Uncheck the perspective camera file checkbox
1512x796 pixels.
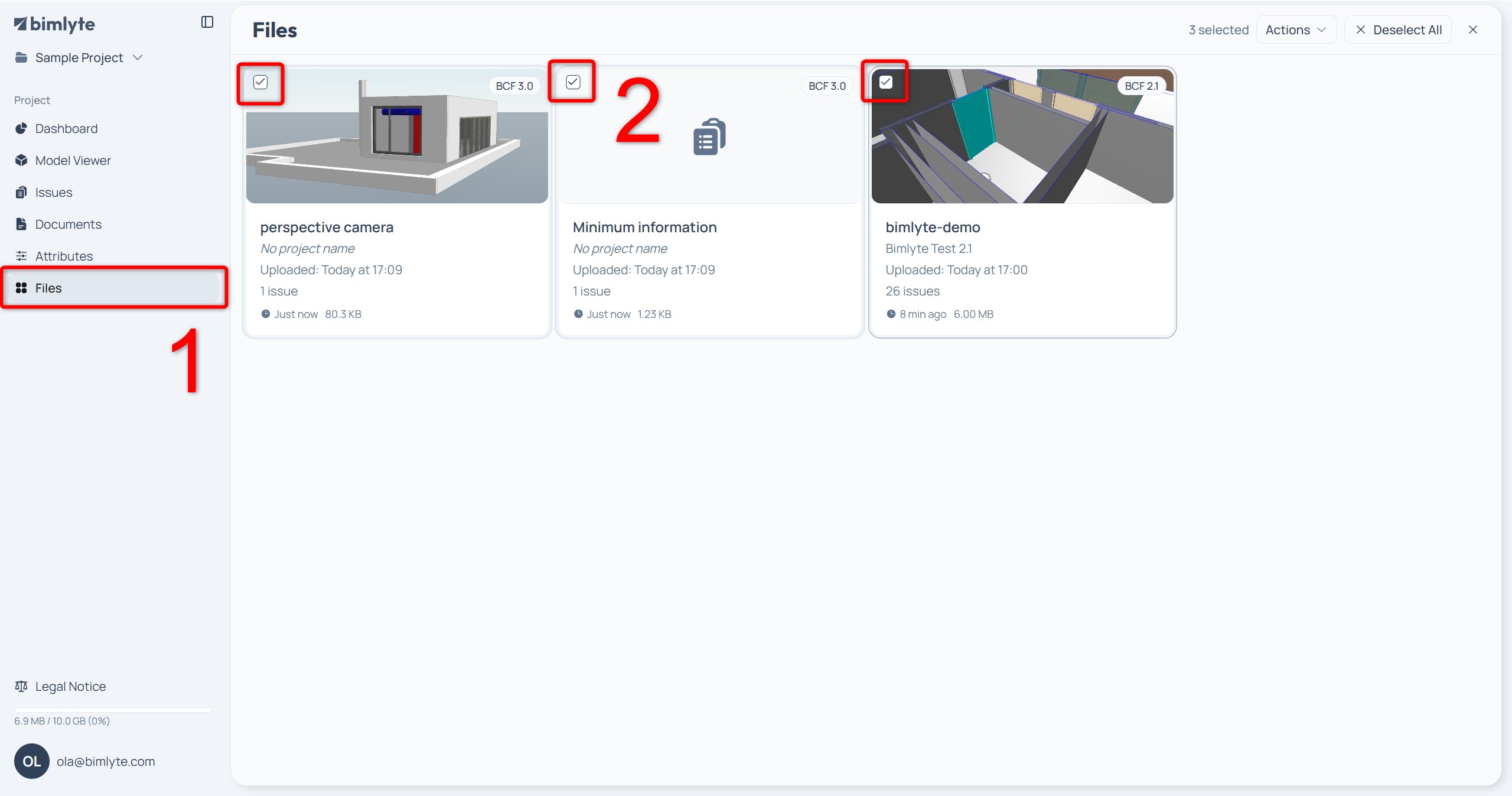pos(260,82)
